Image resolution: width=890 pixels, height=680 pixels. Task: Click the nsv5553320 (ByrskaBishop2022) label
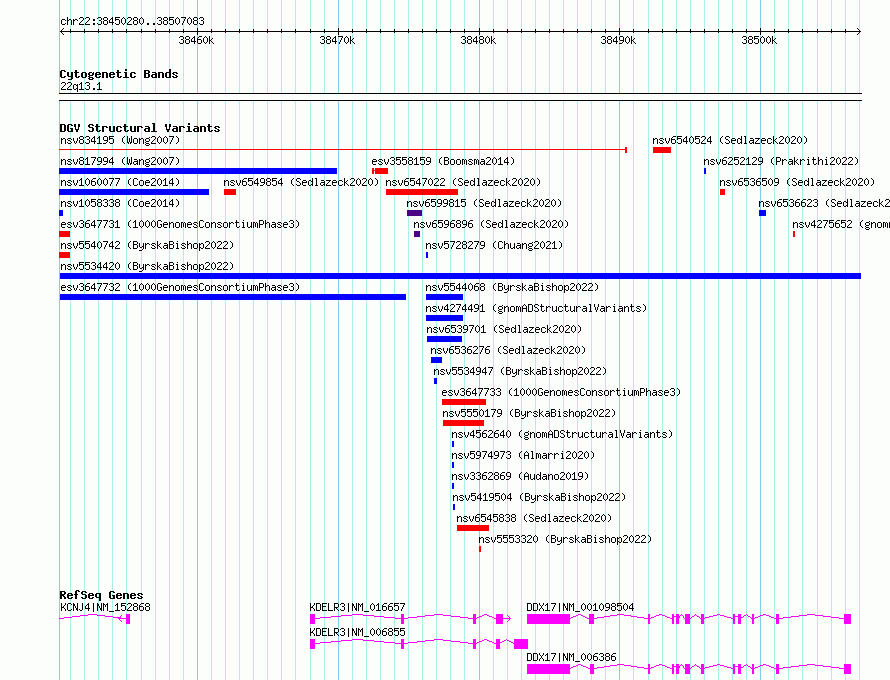click(x=565, y=539)
